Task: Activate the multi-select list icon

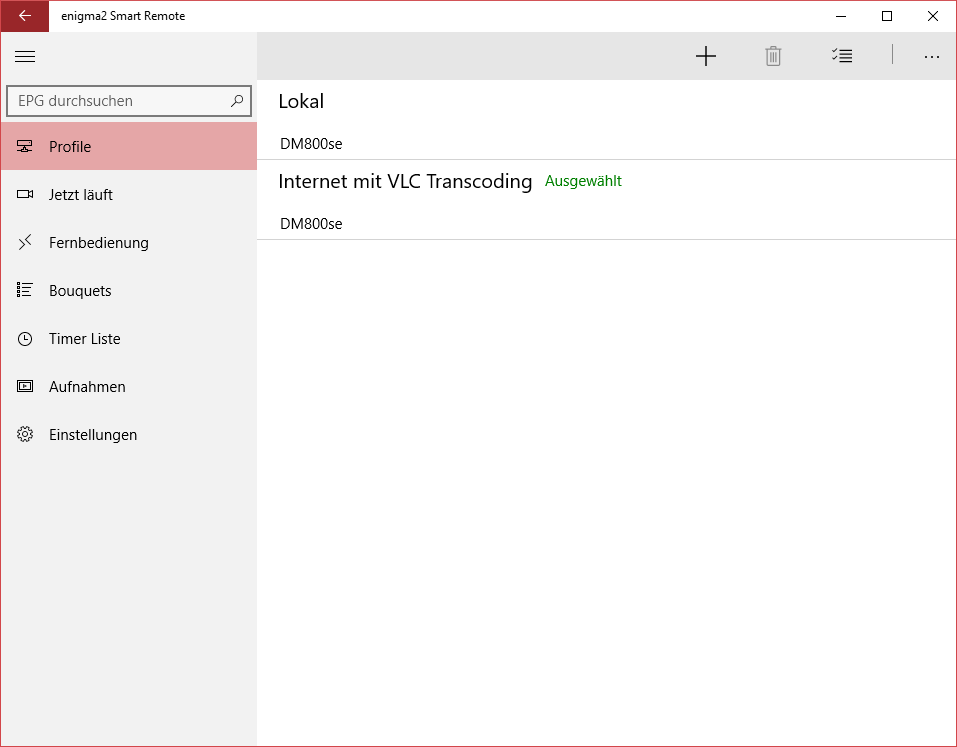Action: tap(842, 56)
